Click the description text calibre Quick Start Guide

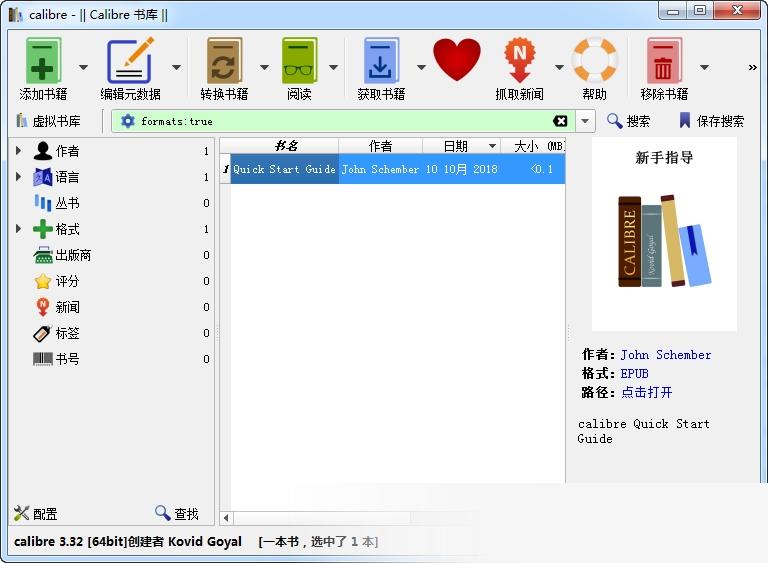644,431
